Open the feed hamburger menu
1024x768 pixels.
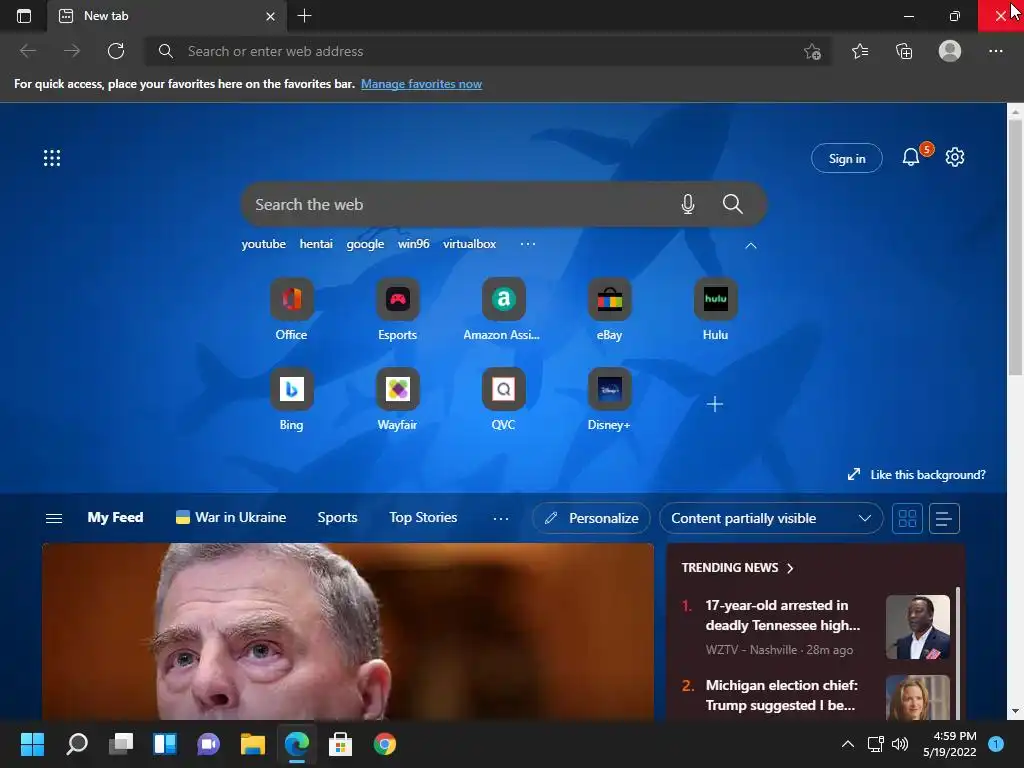tap(54, 519)
